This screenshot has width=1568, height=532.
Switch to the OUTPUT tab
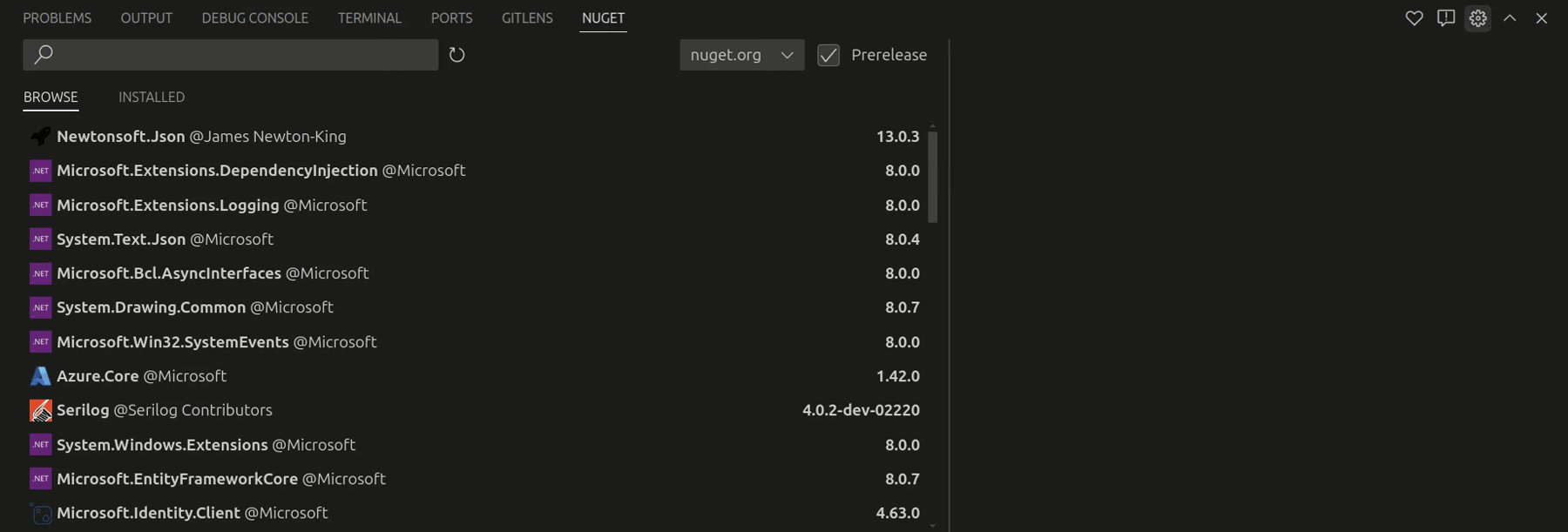[146, 18]
